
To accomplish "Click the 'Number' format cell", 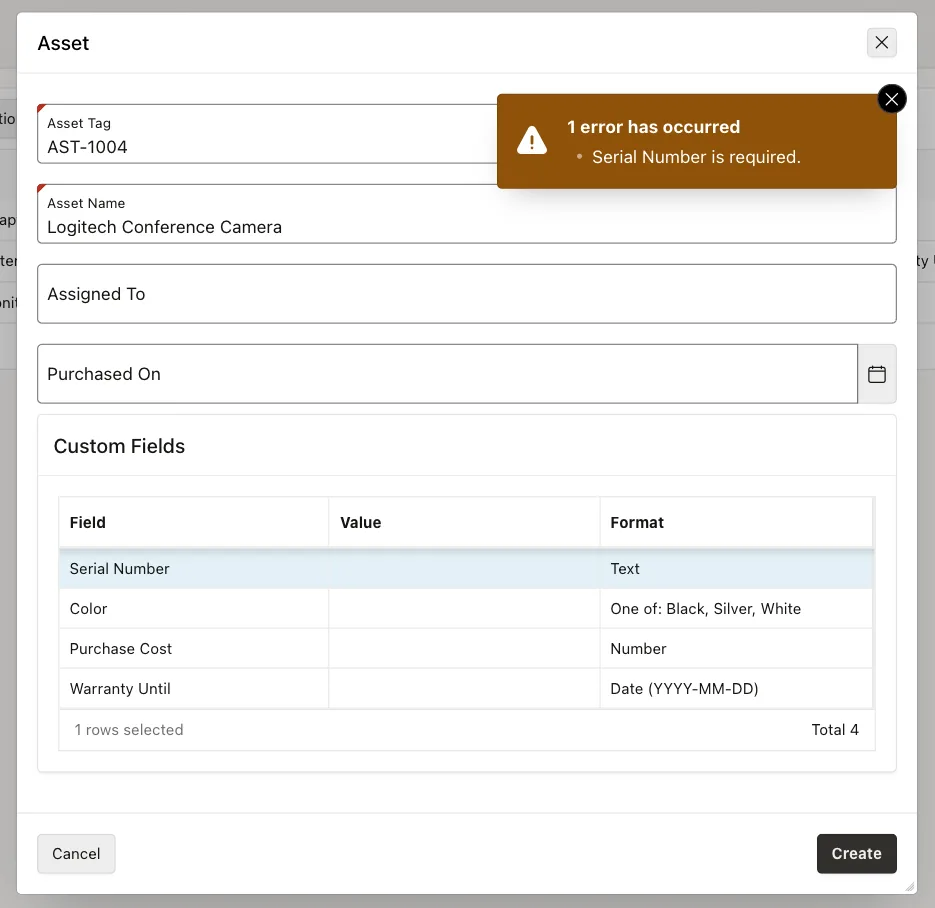I will click(x=736, y=649).
